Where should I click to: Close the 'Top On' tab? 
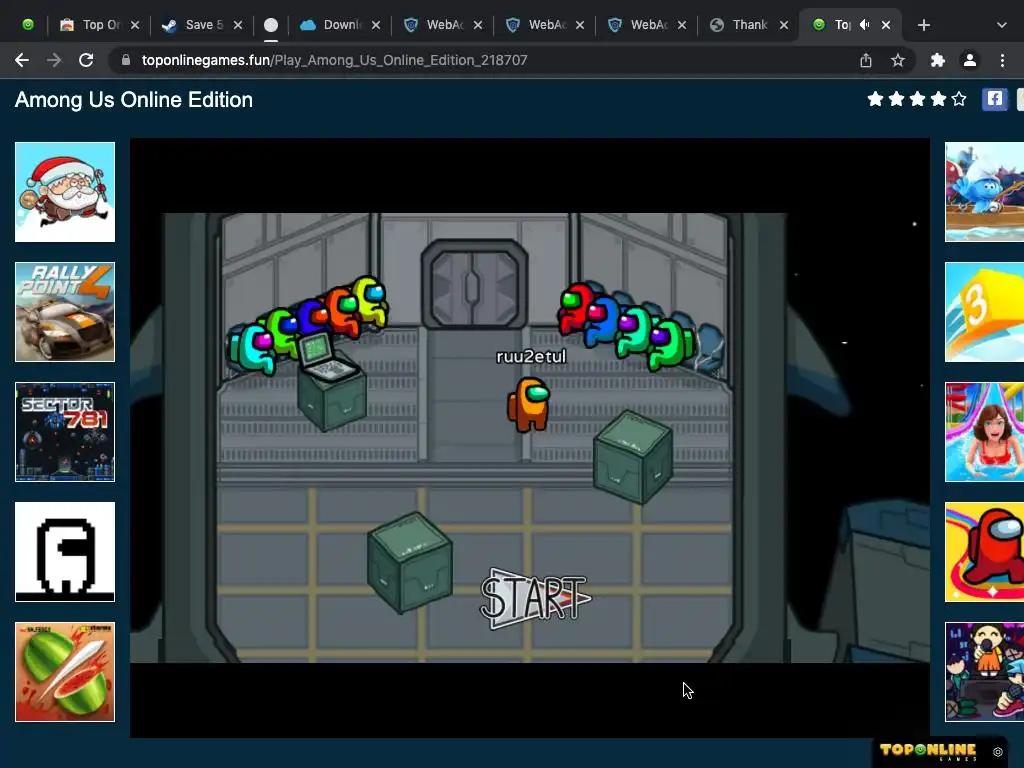tap(135, 25)
